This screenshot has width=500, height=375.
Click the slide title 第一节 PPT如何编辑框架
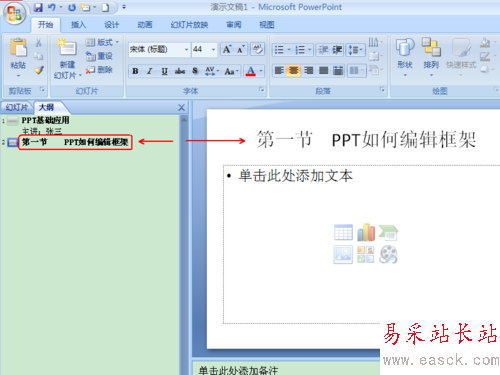coord(366,139)
